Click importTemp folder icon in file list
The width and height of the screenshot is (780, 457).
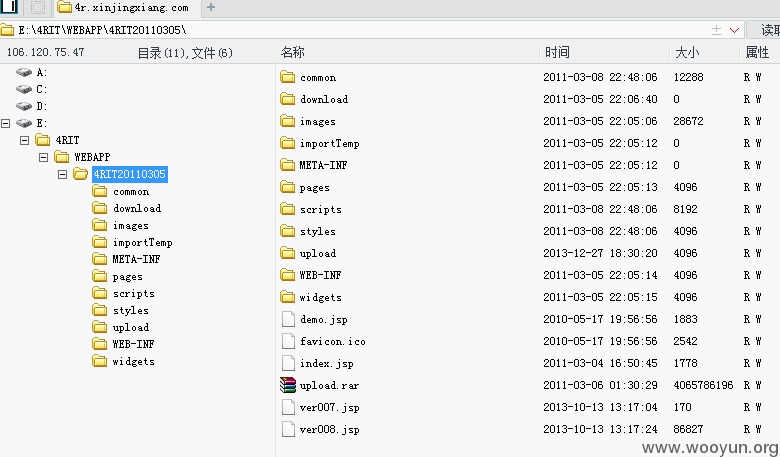[288, 143]
